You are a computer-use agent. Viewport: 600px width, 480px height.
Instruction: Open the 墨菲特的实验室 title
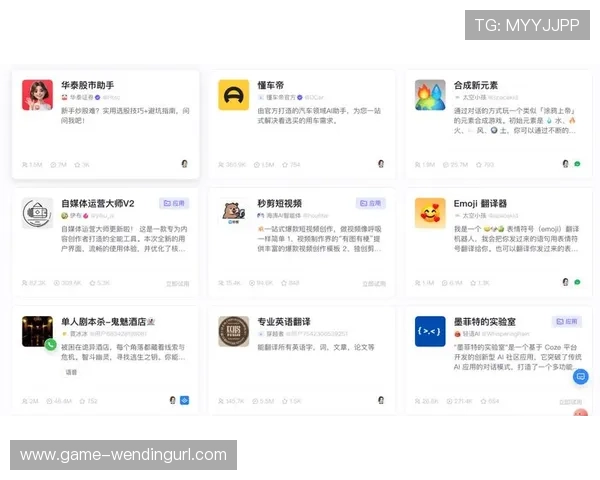[x=485, y=322]
